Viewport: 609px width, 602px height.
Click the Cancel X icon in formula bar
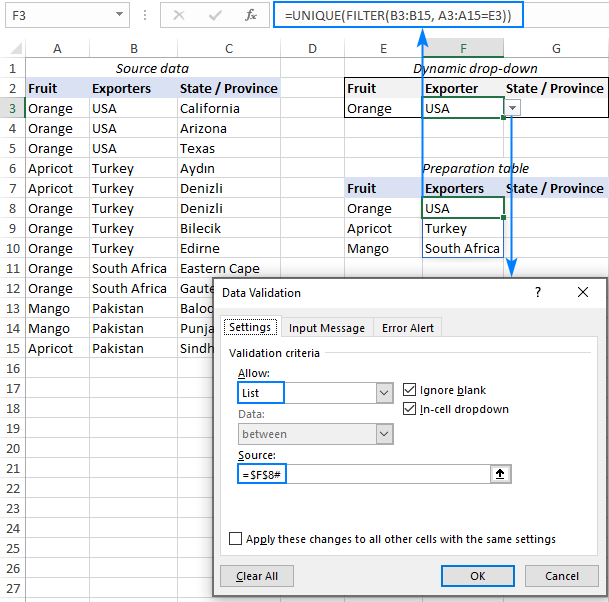179,16
